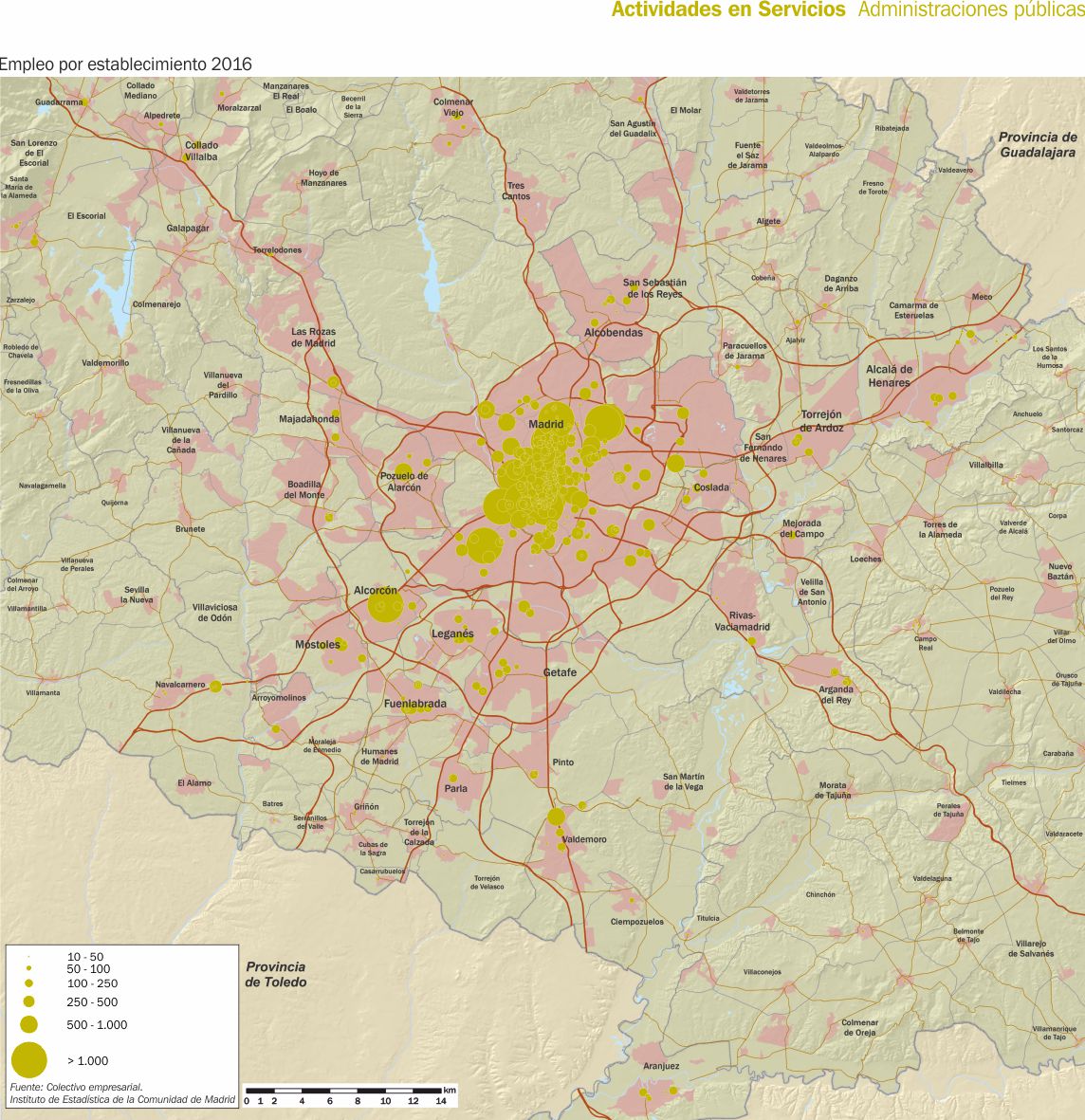The image size is (1085, 1120).
Task: Select the large bubble right of the Madrid label
Action: coord(604,423)
